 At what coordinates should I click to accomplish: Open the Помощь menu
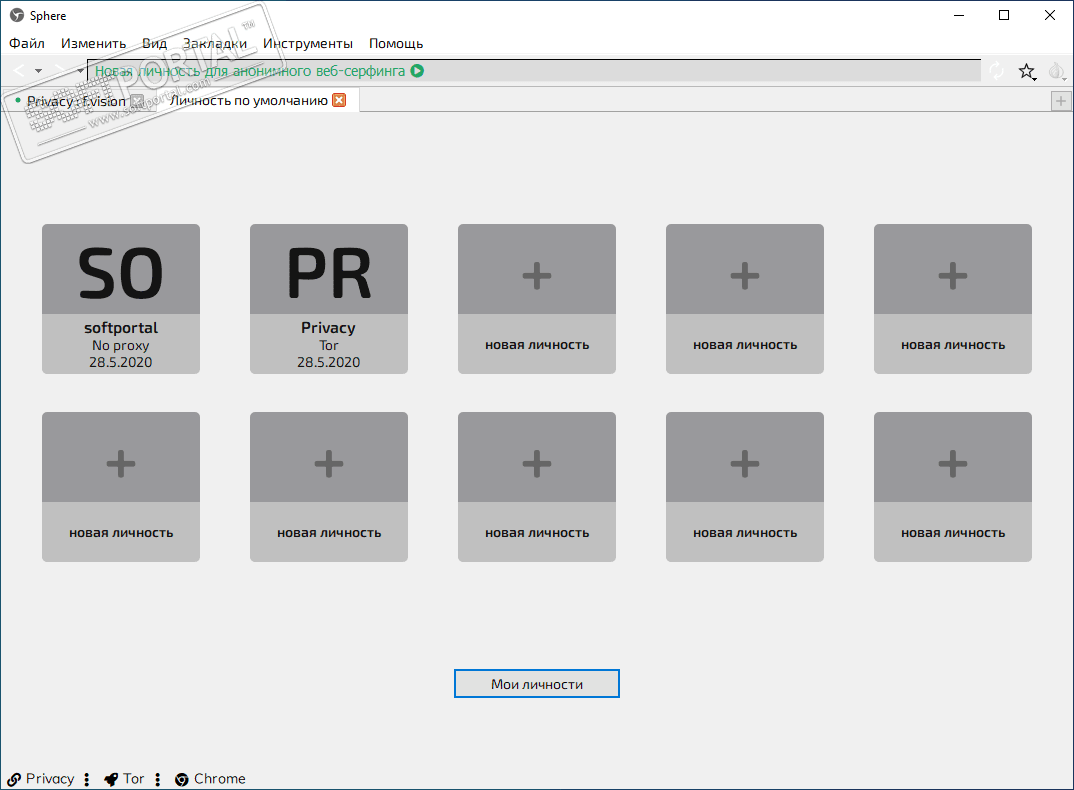tap(396, 43)
